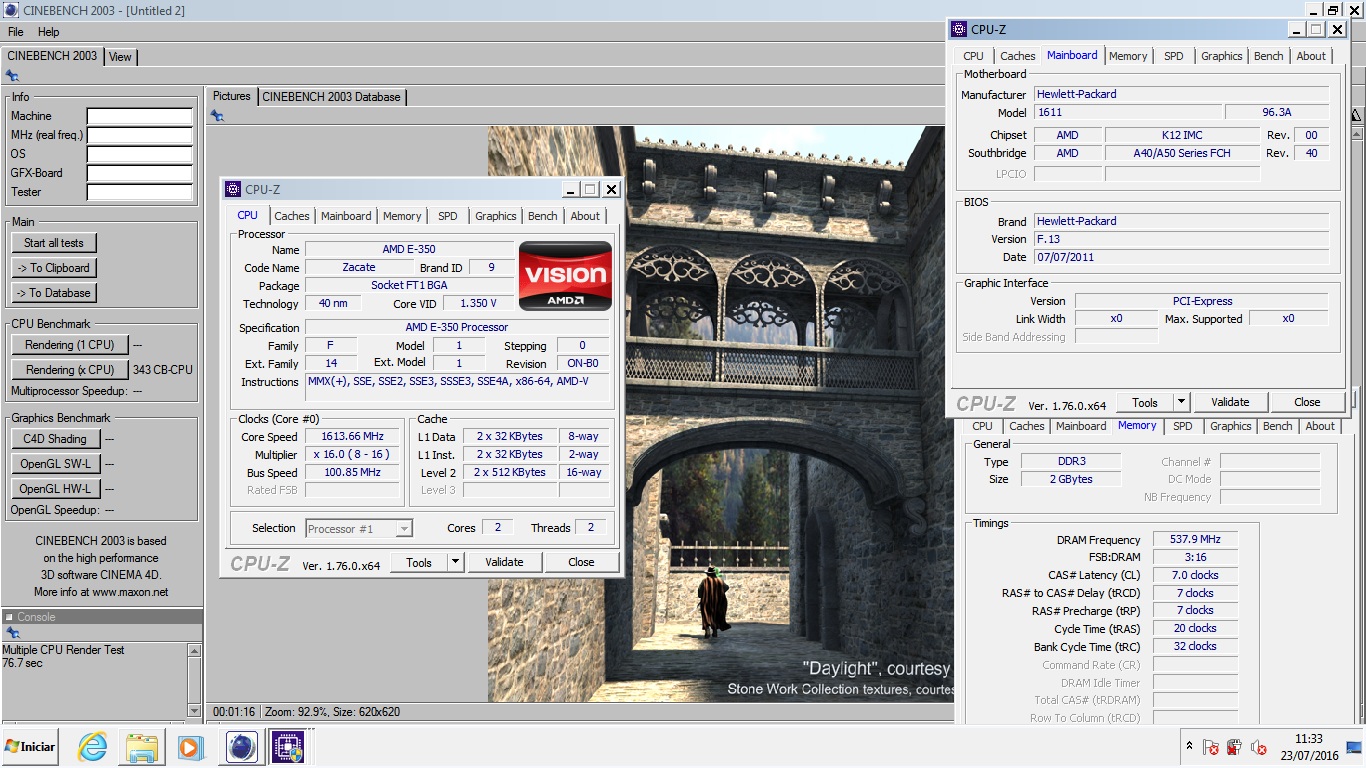Open About tab in Mainboard CPU-Z window

pos(1311,56)
